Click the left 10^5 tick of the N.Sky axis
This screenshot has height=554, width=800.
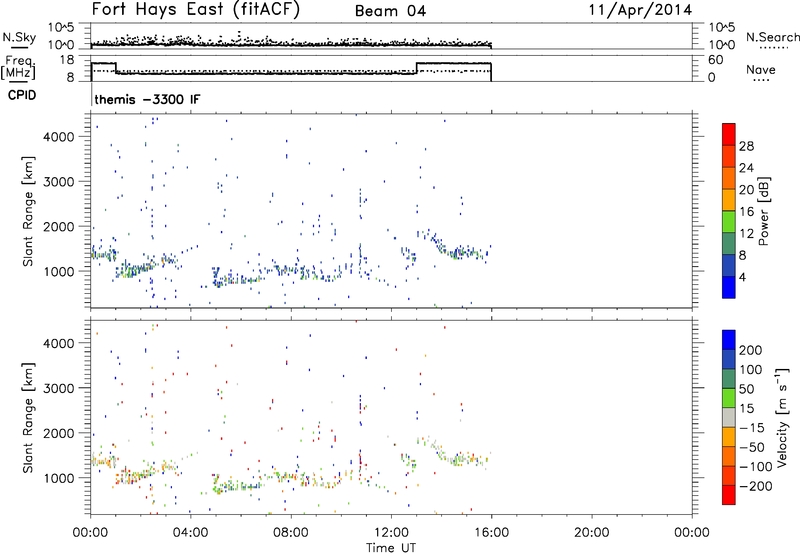coord(61,27)
